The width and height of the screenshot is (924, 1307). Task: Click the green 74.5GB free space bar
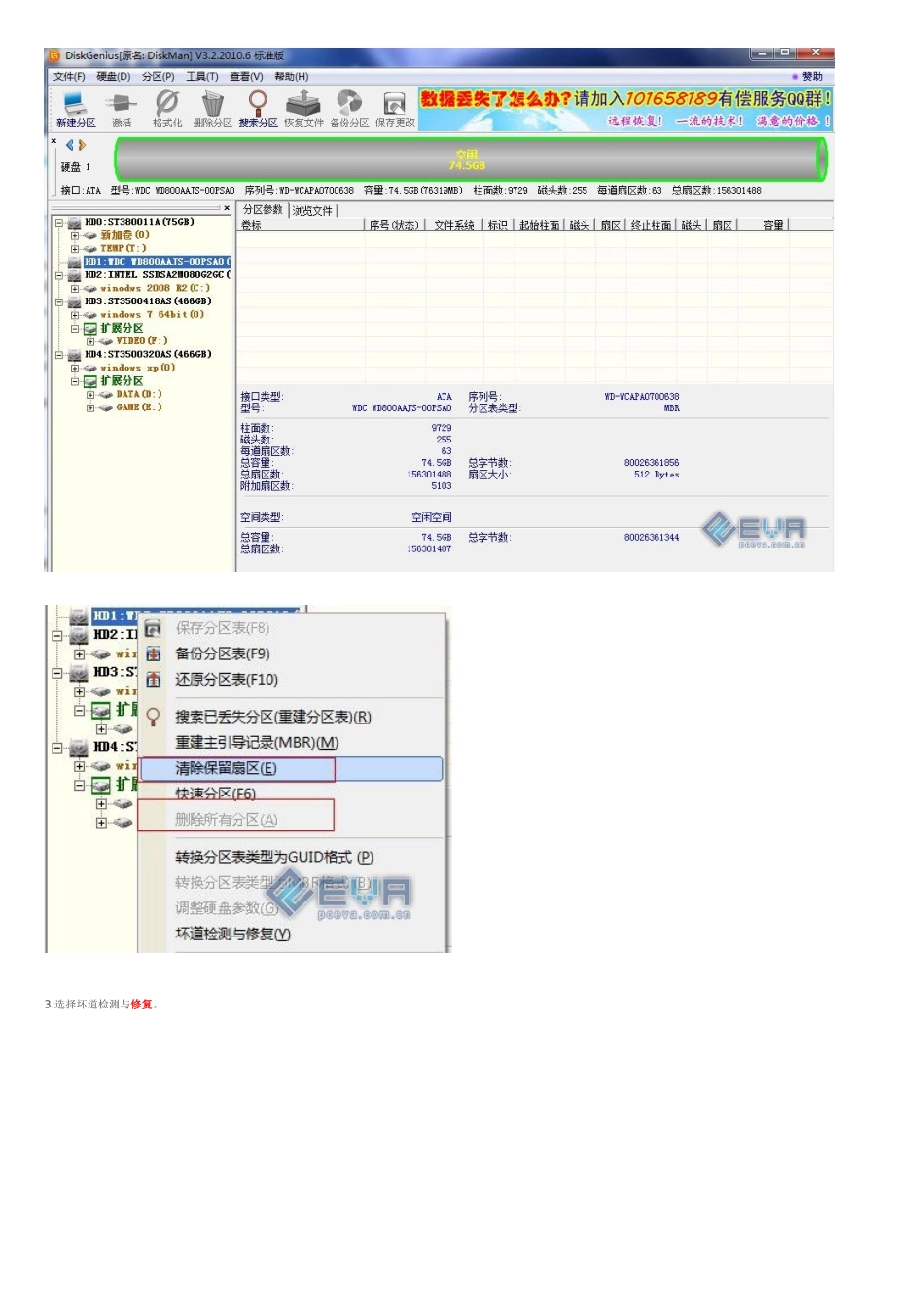click(x=469, y=159)
